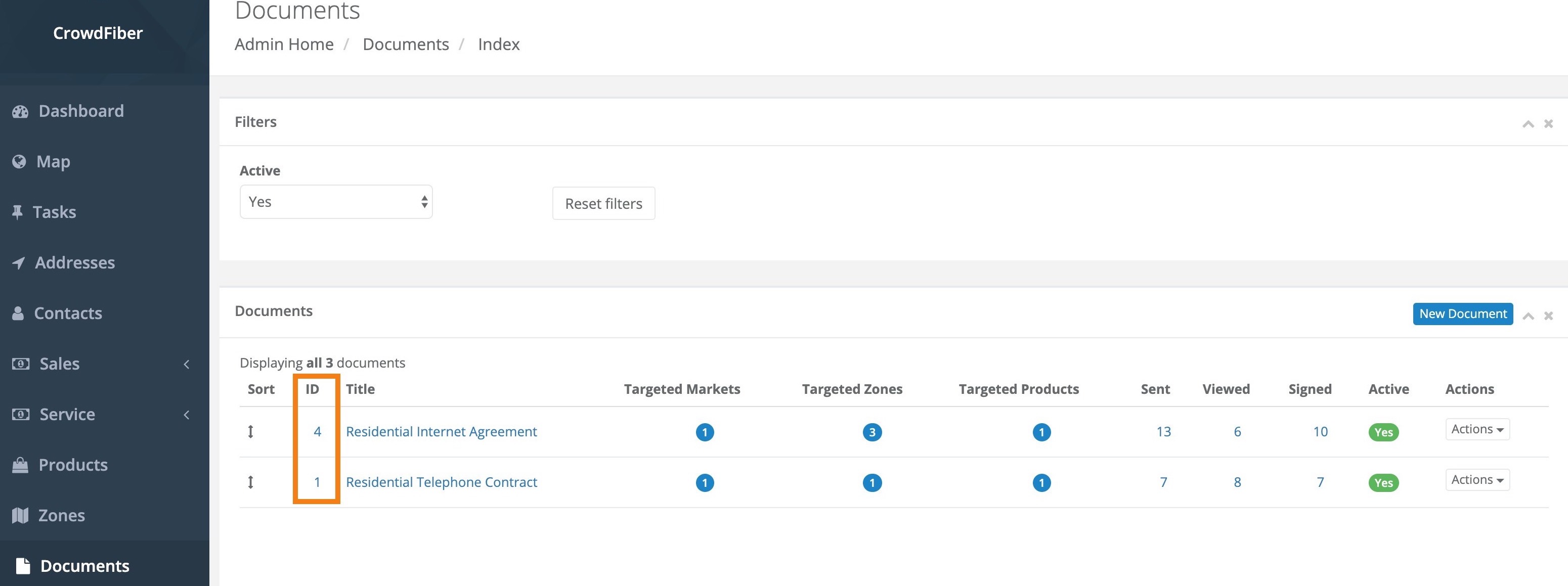Click the New Document button
This screenshot has width=1568, height=586.
[1462, 314]
